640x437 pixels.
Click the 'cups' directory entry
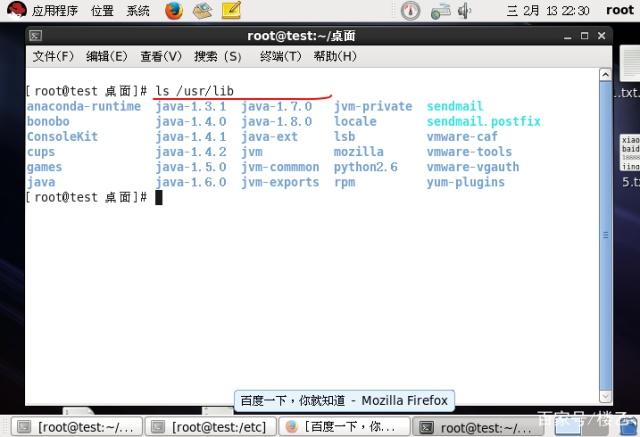click(41, 152)
